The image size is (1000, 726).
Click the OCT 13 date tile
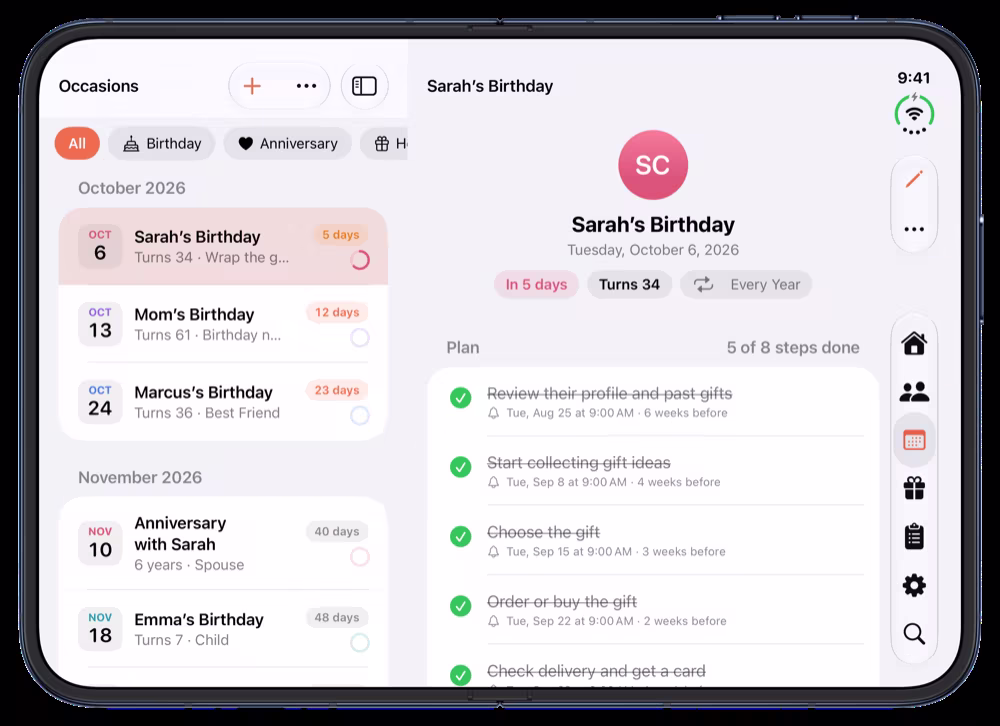100,323
